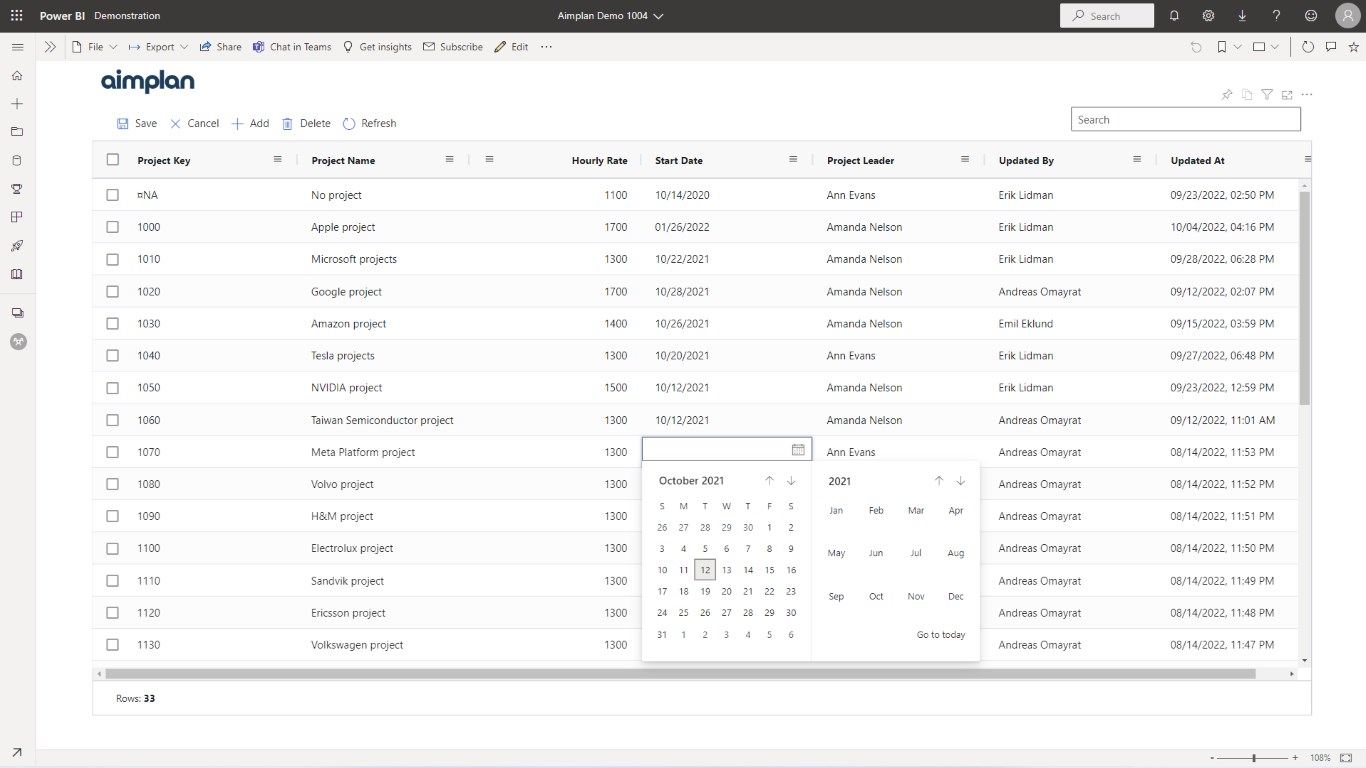
Task: Open the notifications bell
Action: 1174,16
